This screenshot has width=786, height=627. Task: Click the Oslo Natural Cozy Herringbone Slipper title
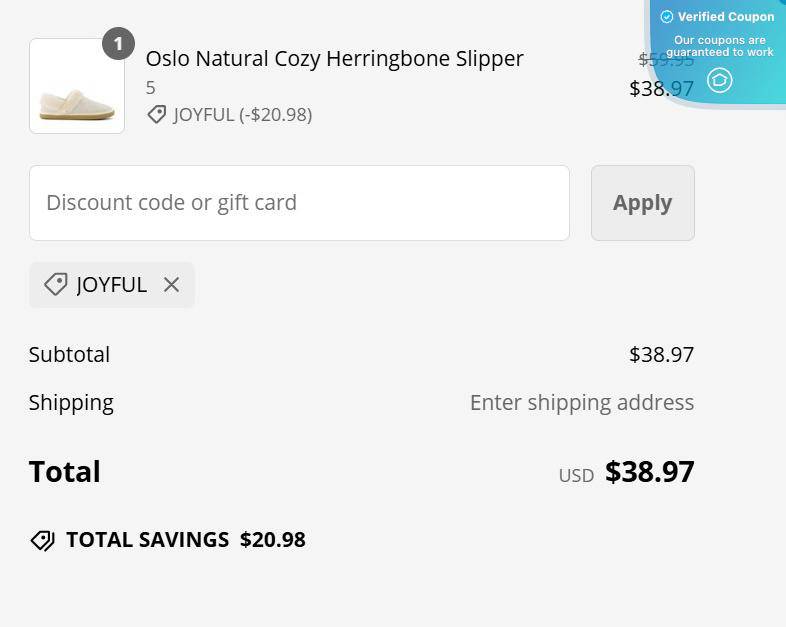[334, 59]
